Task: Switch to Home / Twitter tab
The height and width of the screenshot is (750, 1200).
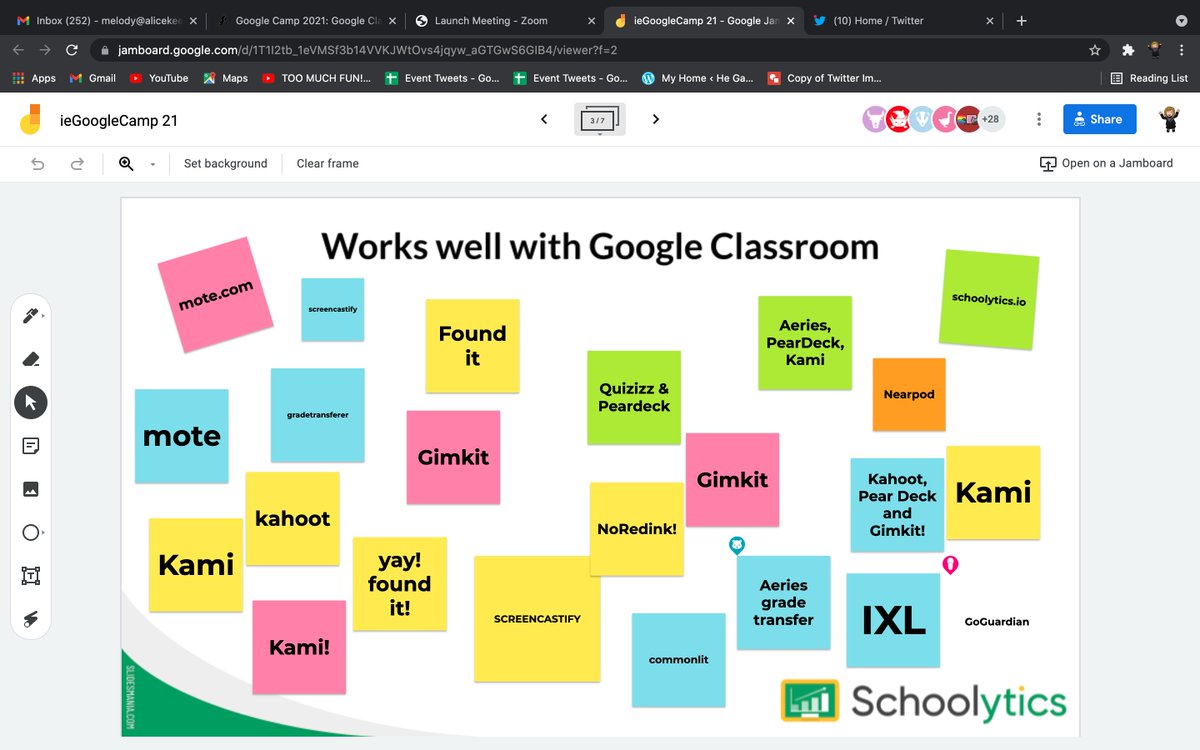Action: click(905, 20)
